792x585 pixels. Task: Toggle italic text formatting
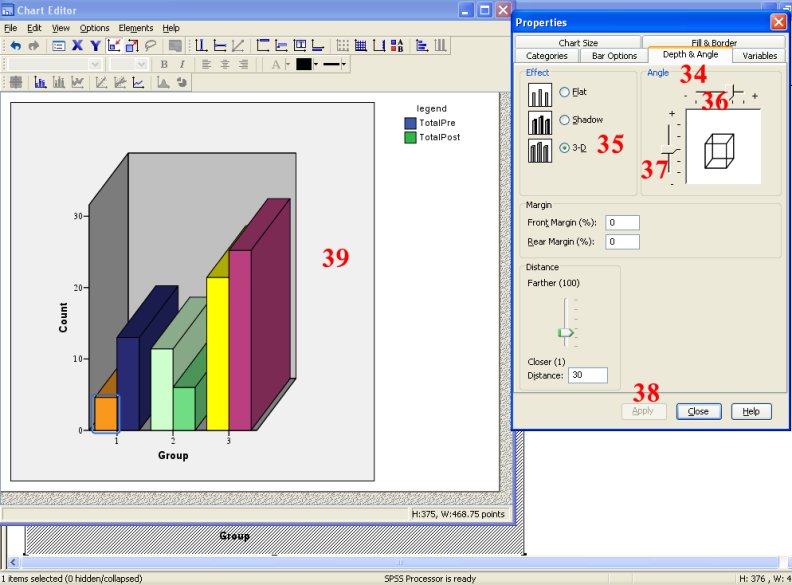(x=182, y=64)
